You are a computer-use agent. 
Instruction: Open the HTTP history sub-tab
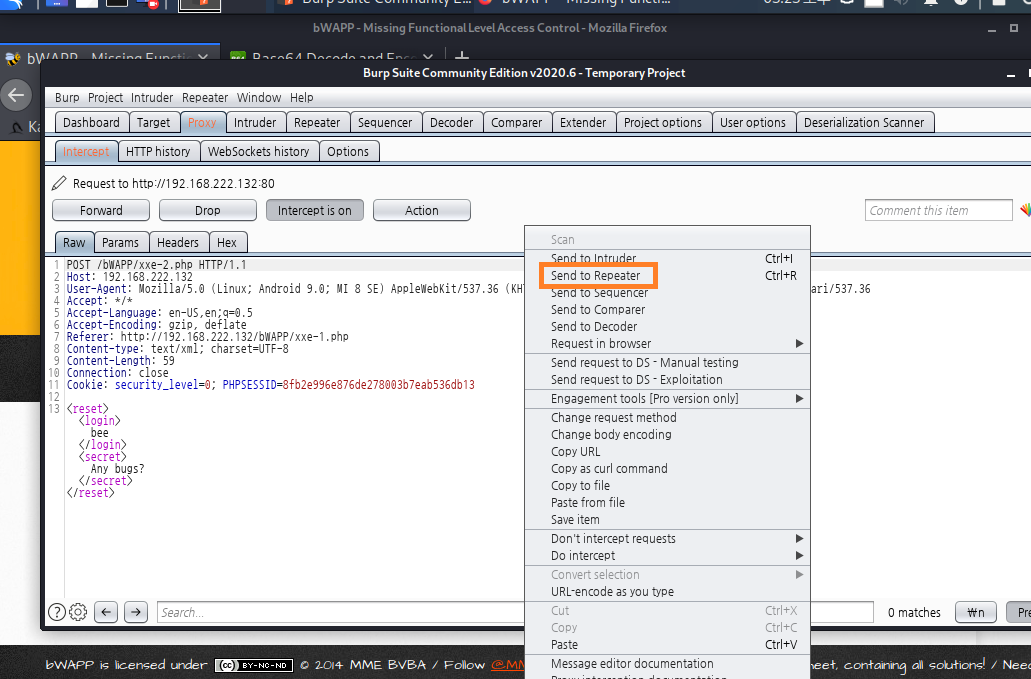158,151
